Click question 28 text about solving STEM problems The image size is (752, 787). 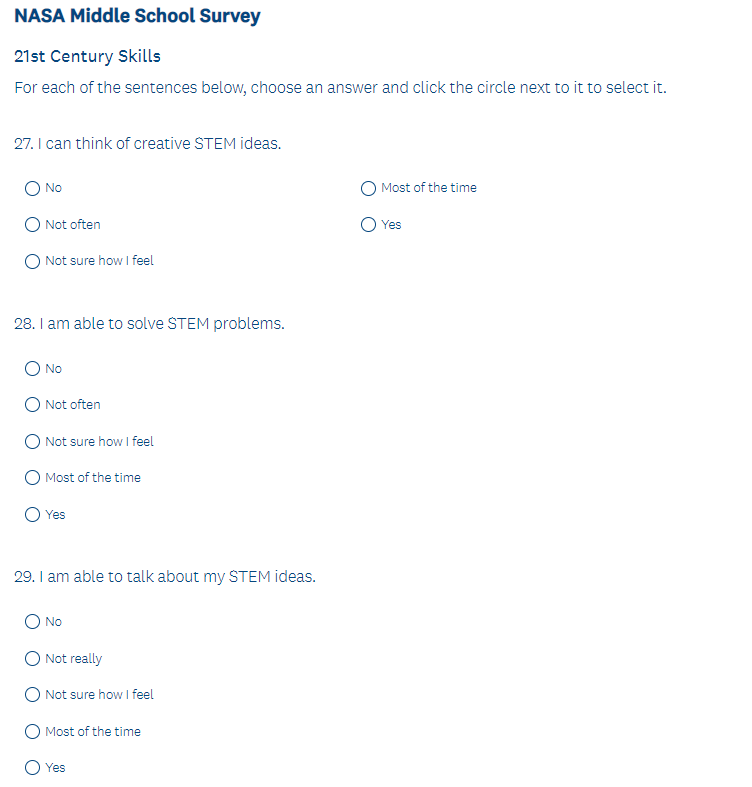150,324
